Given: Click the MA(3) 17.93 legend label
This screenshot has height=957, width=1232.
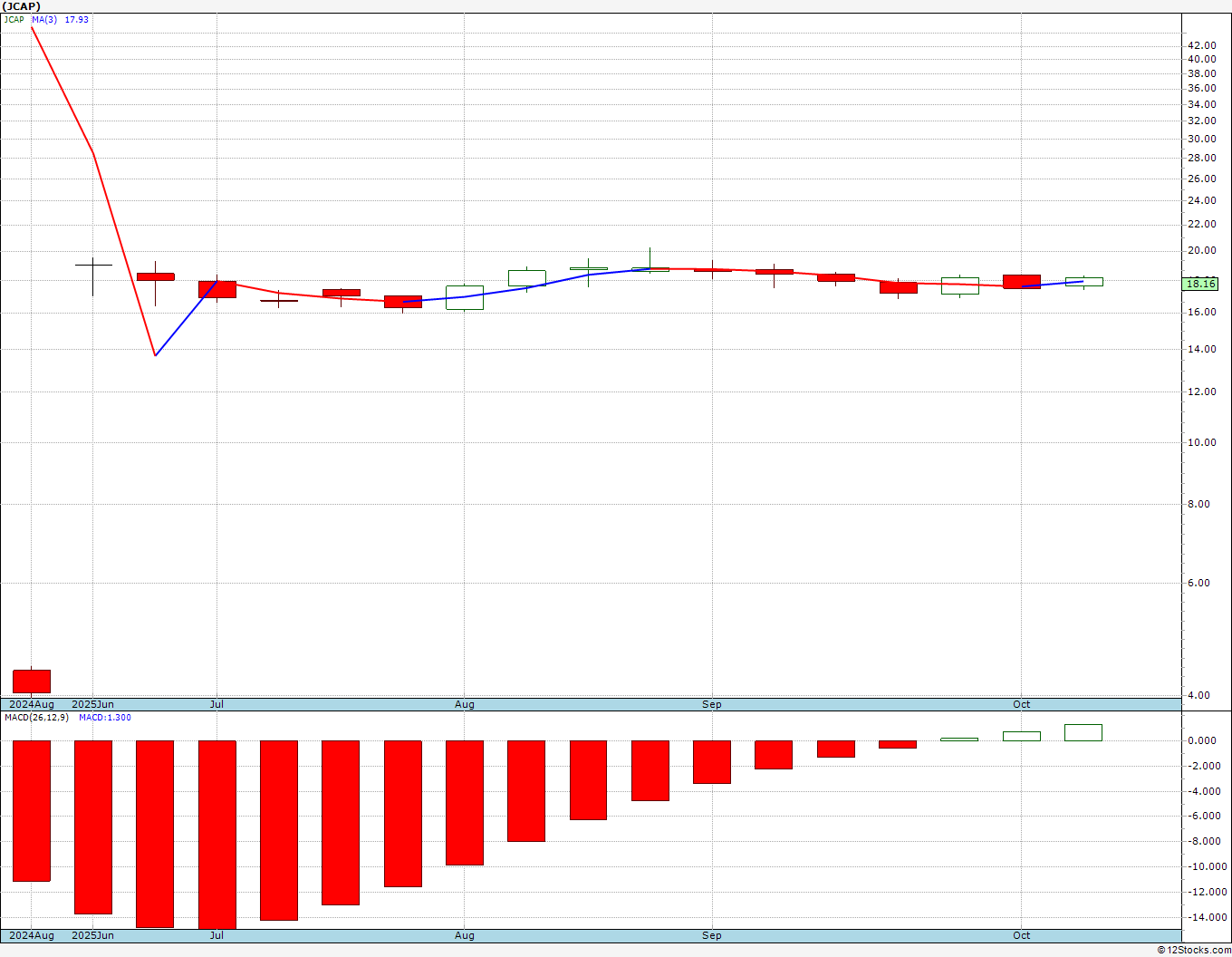Looking at the screenshot, I should [x=60, y=19].
